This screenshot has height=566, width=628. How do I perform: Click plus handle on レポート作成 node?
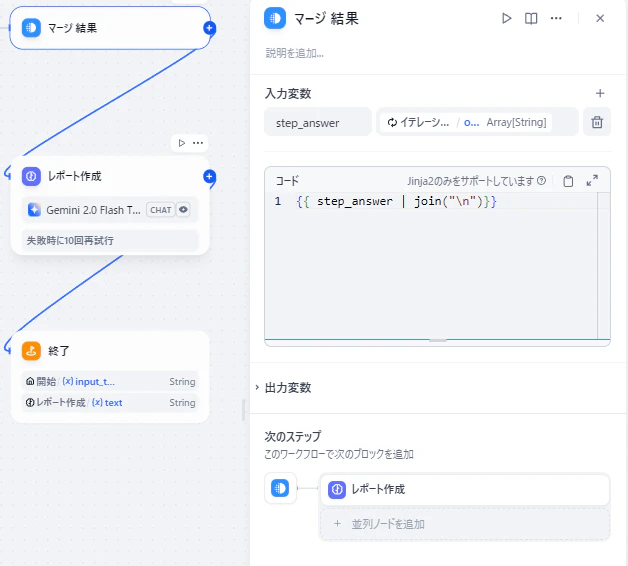(x=209, y=176)
